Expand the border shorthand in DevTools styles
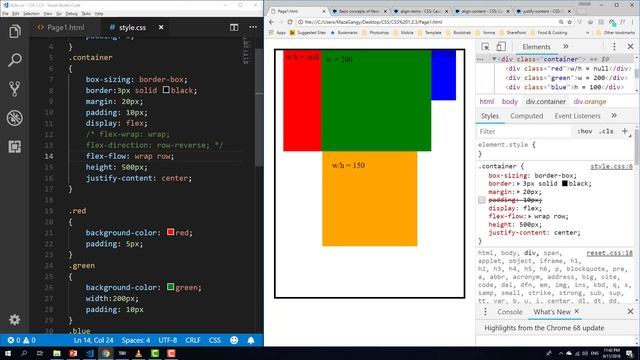This screenshot has width=640, height=360. tap(519, 184)
